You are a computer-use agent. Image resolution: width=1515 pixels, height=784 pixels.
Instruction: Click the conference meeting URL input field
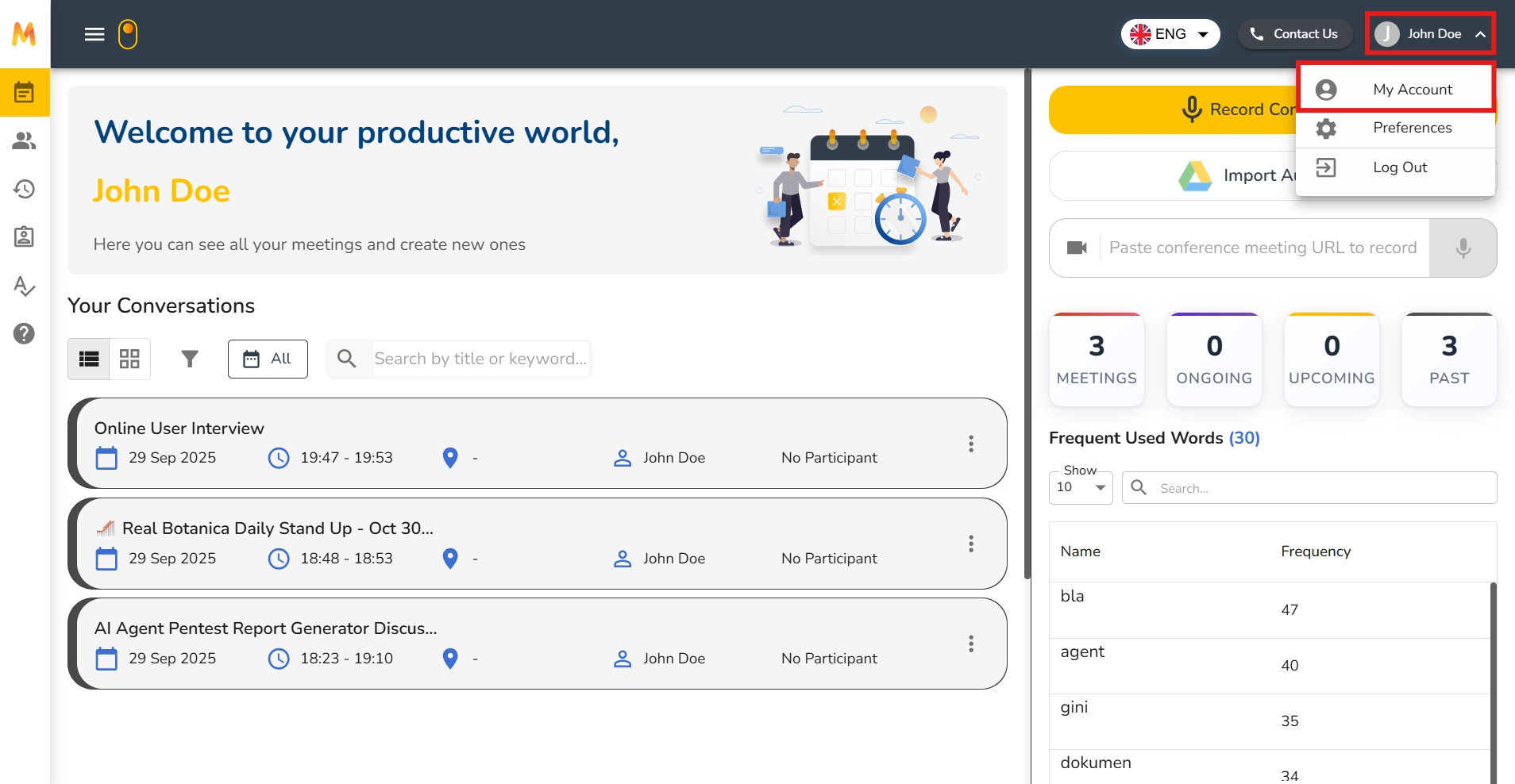click(x=1262, y=248)
